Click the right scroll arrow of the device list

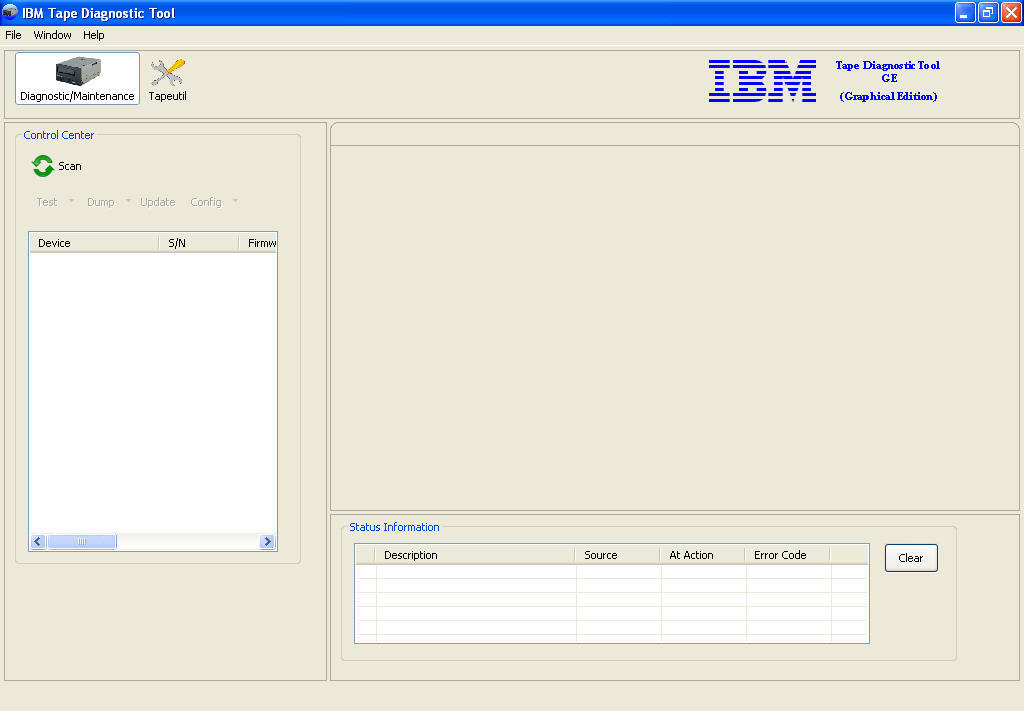266,541
